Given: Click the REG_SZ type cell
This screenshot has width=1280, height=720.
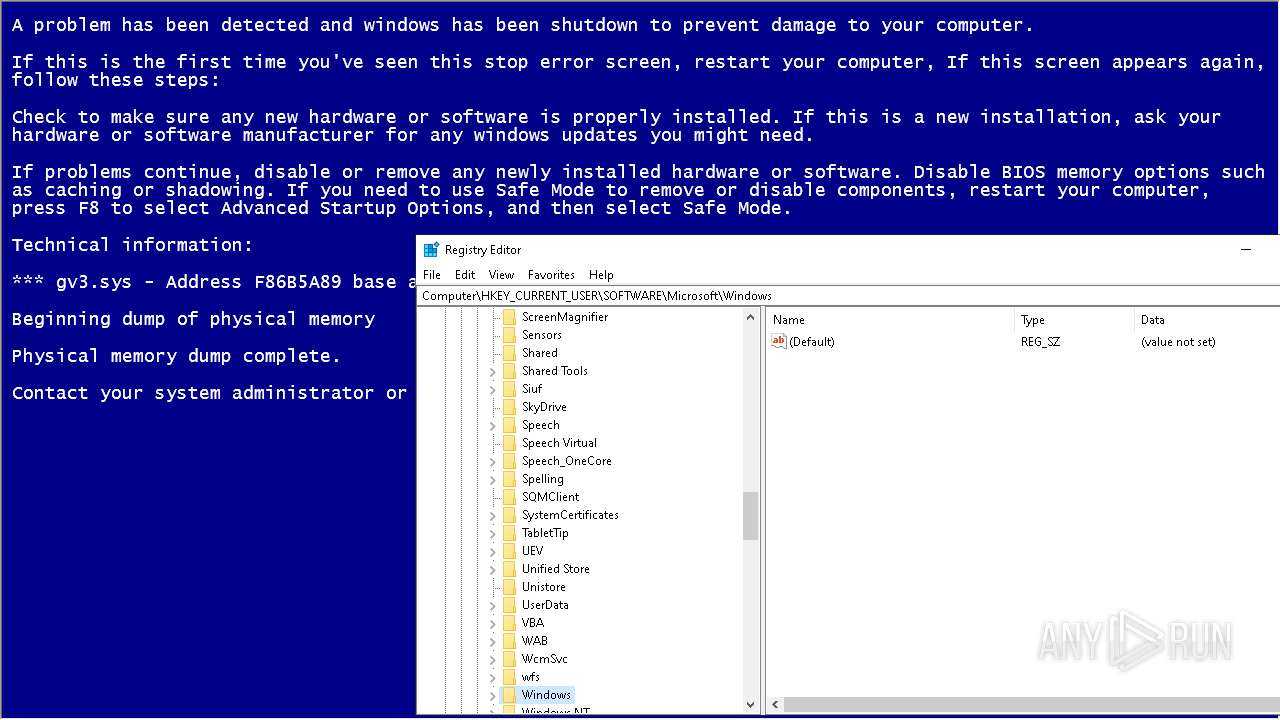Looking at the screenshot, I should point(1040,342).
